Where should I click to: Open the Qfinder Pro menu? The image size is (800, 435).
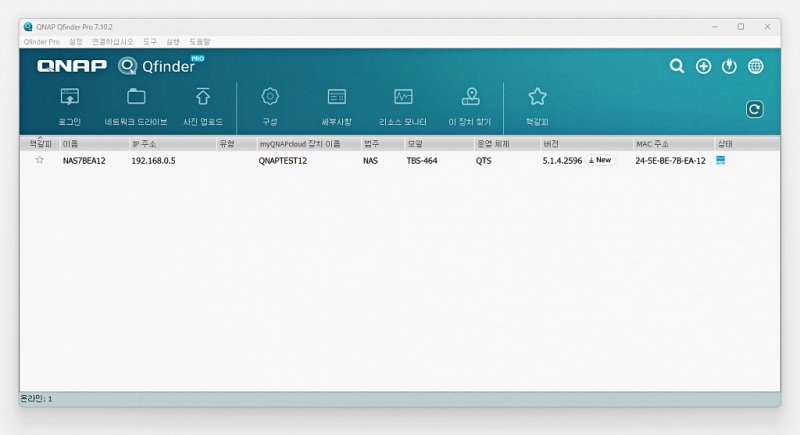pos(41,42)
